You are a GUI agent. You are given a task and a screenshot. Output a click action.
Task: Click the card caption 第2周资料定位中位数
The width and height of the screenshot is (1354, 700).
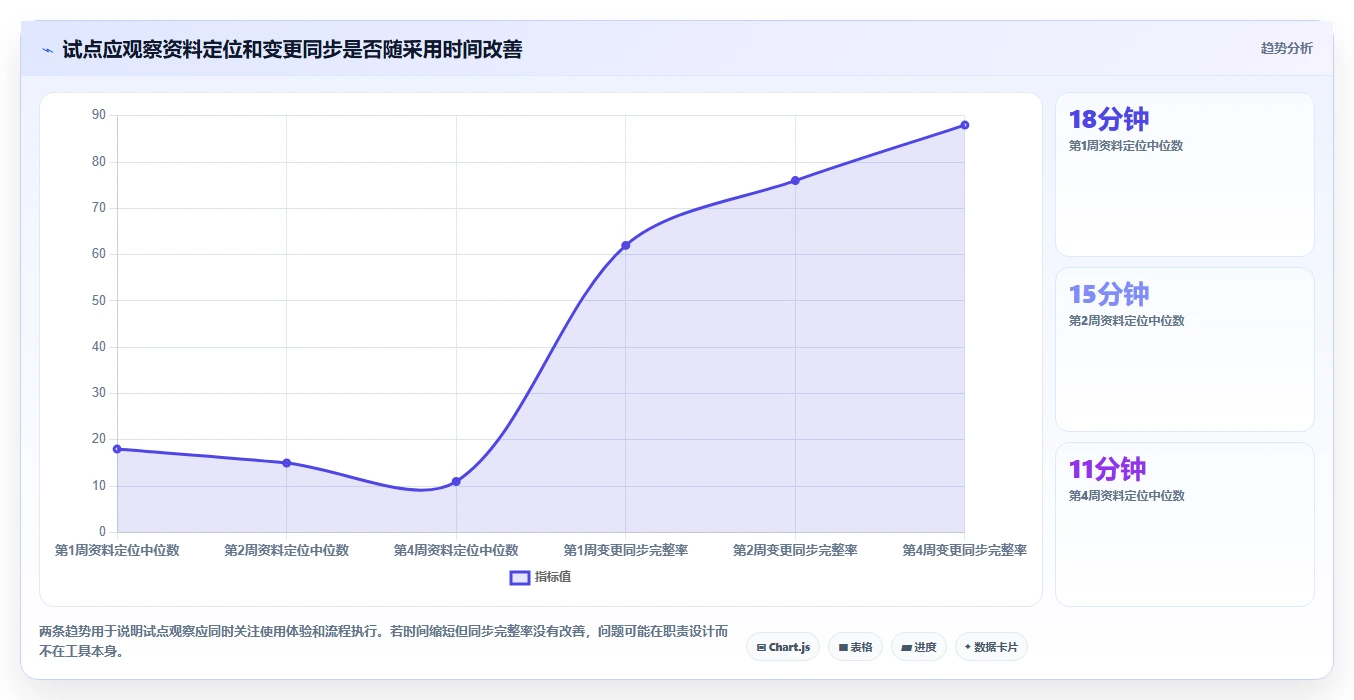(1126, 321)
